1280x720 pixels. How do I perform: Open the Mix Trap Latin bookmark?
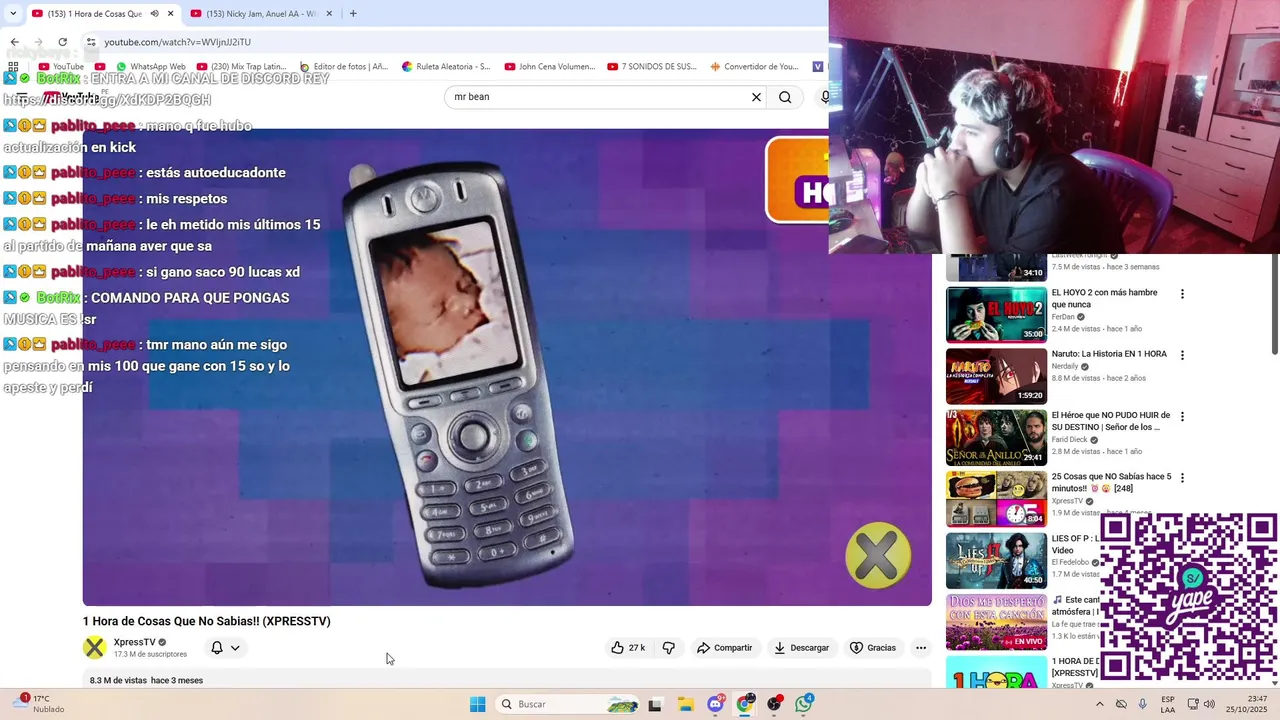click(x=241, y=67)
